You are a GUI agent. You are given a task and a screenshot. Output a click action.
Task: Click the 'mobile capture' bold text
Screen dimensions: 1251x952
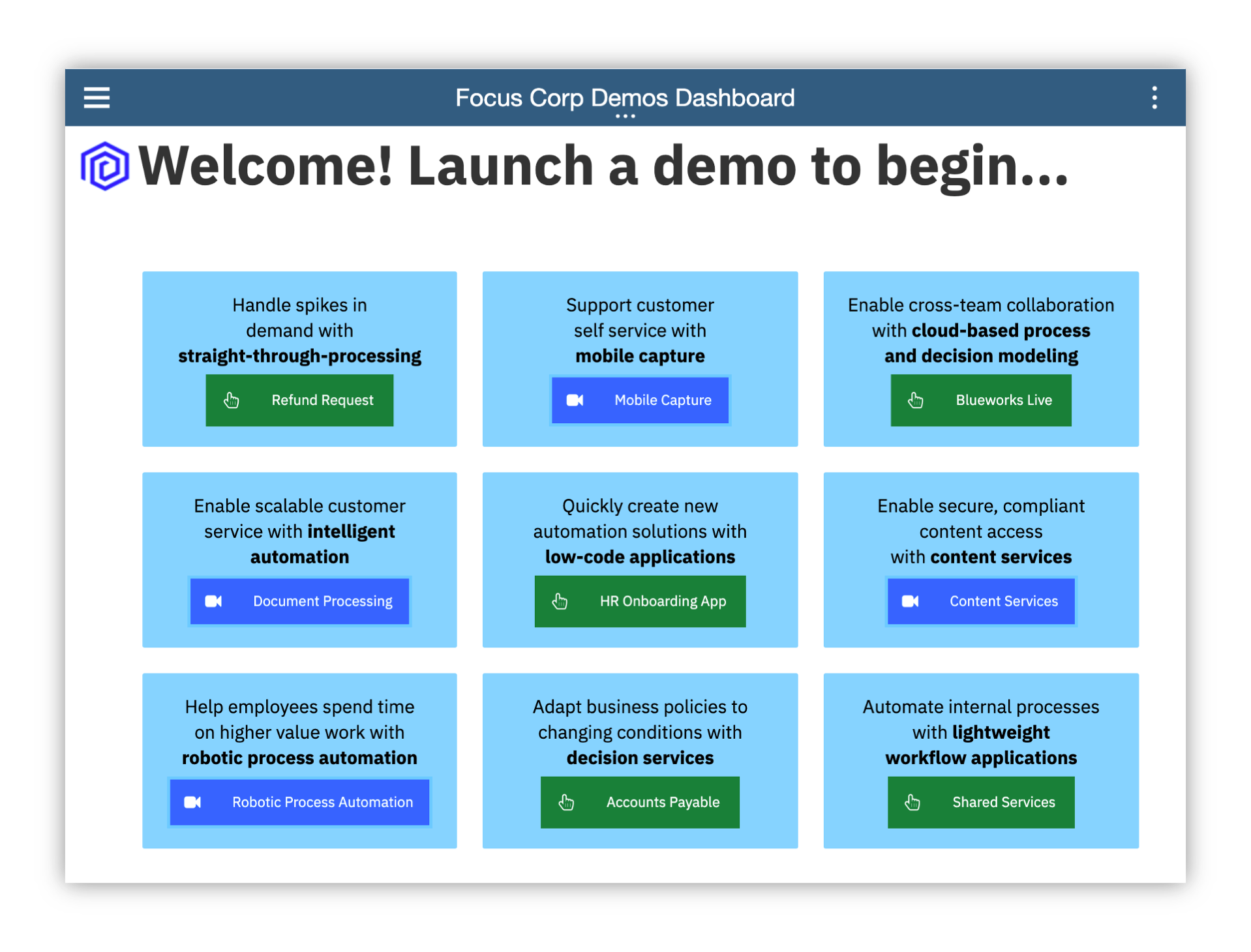tap(640, 356)
